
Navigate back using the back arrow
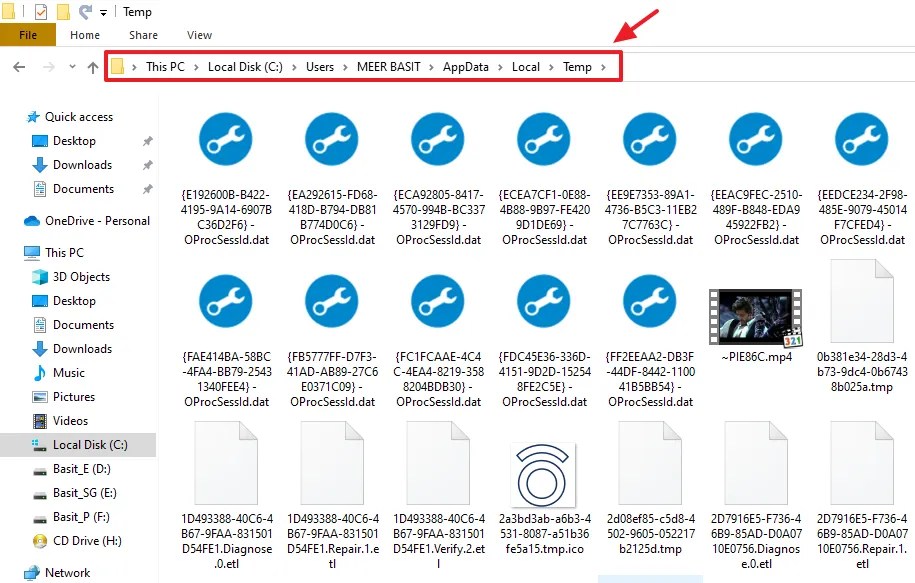[20, 67]
